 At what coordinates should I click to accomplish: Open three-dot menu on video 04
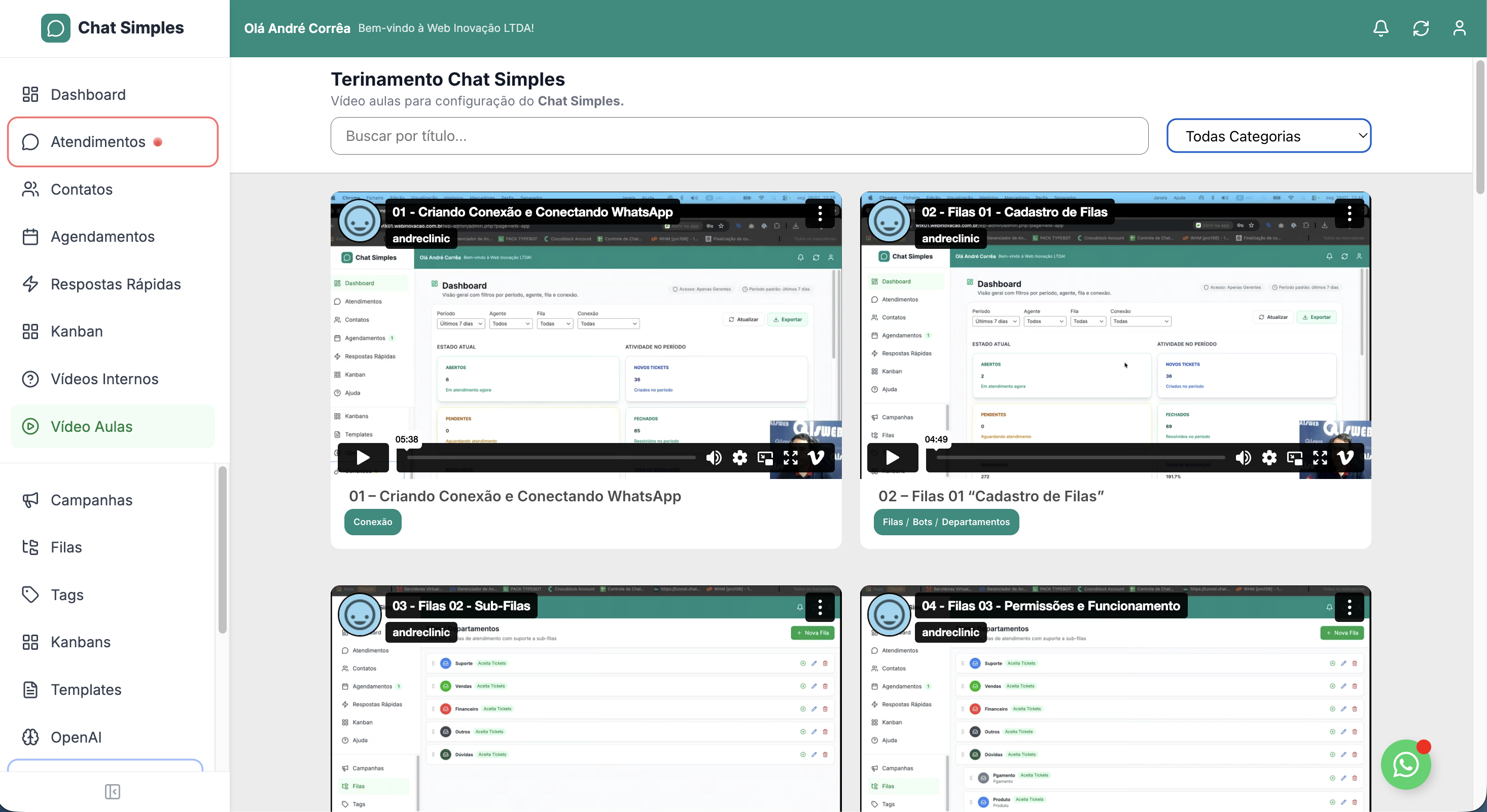coord(1349,607)
